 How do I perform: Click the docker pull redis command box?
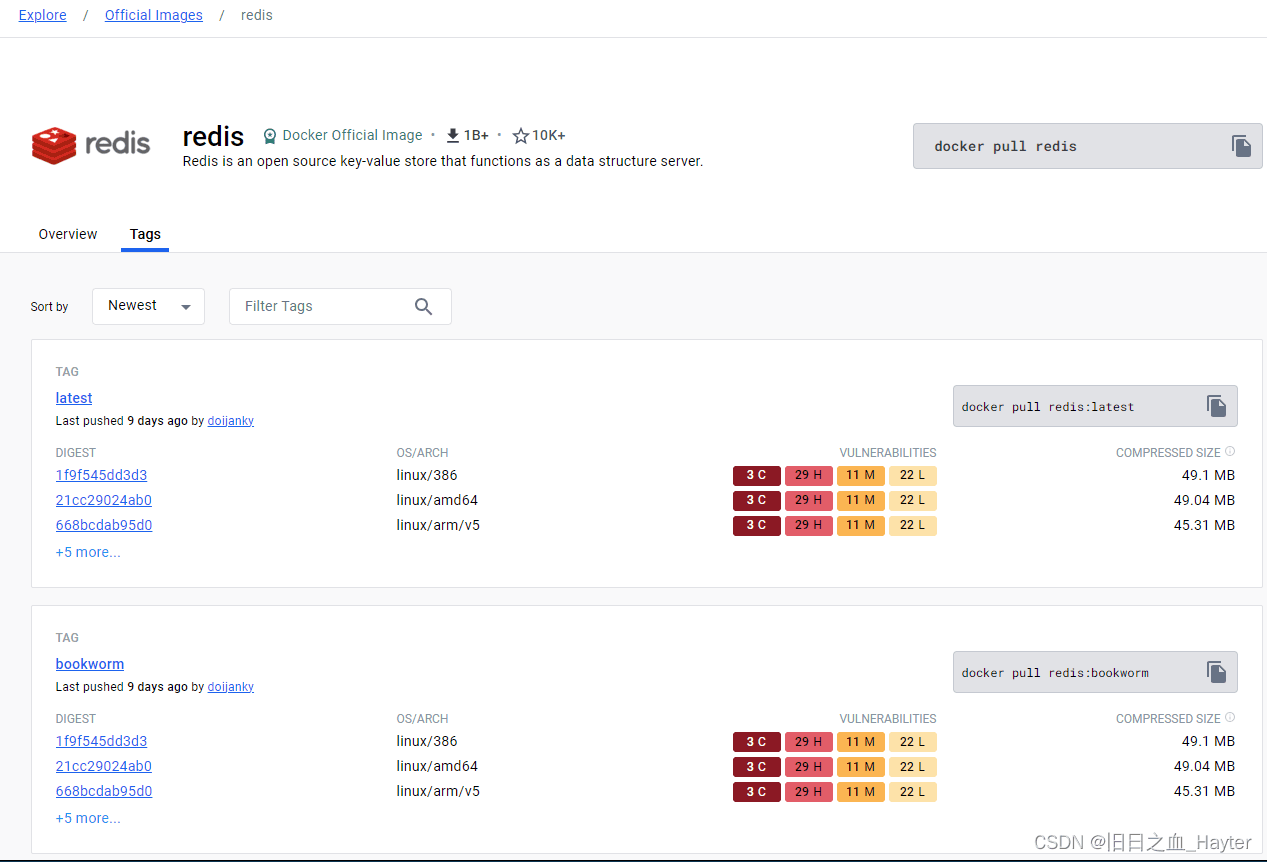[1088, 146]
